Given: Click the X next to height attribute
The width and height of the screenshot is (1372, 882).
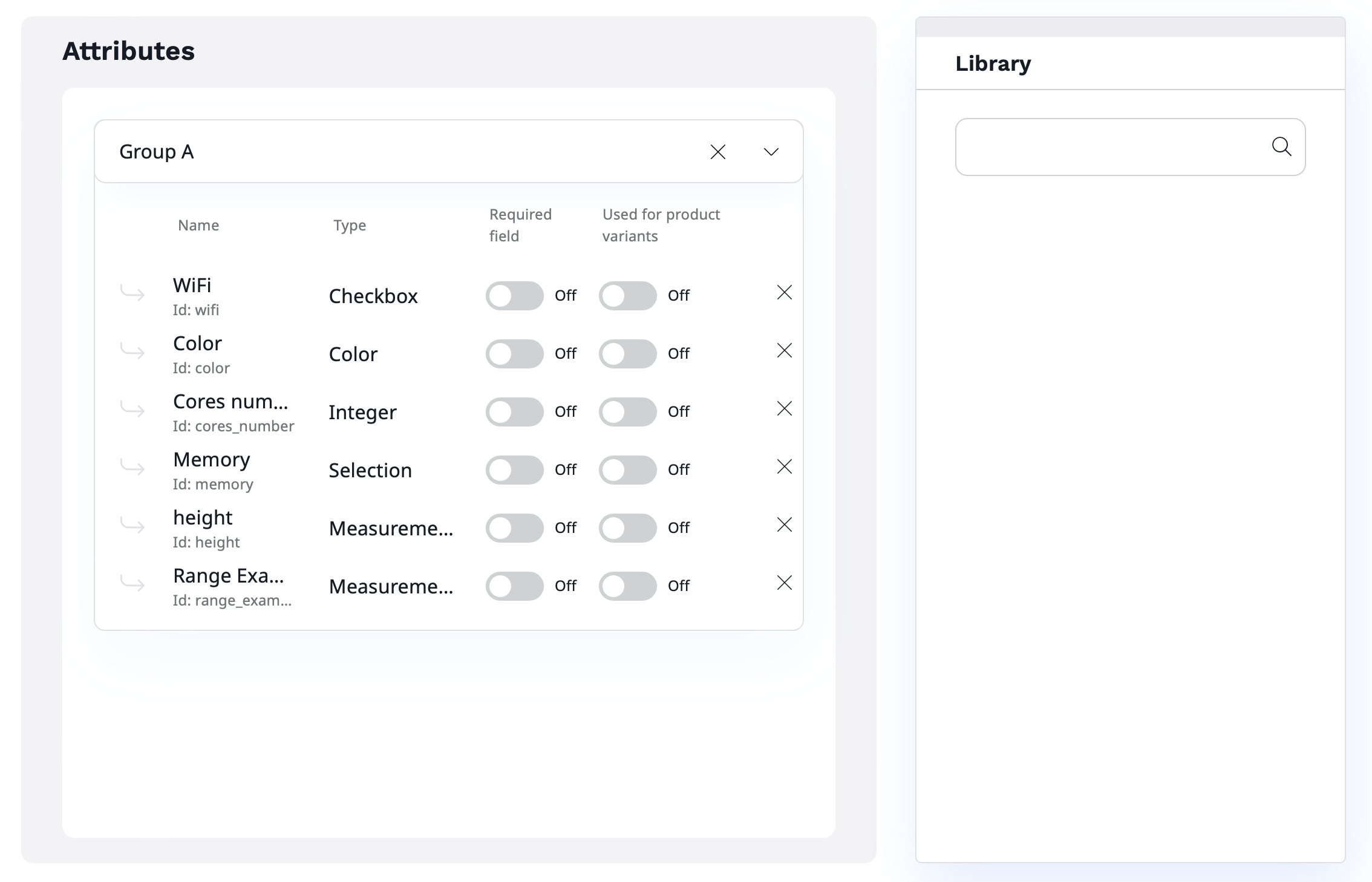Looking at the screenshot, I should point(784,525).
